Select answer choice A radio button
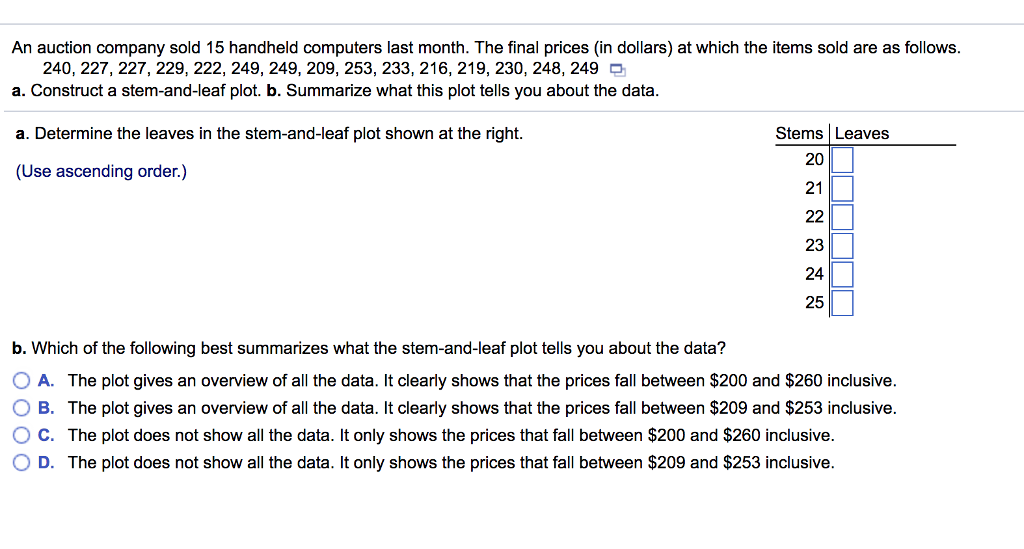The image size is (1024, 549). (x=22, y=381)
